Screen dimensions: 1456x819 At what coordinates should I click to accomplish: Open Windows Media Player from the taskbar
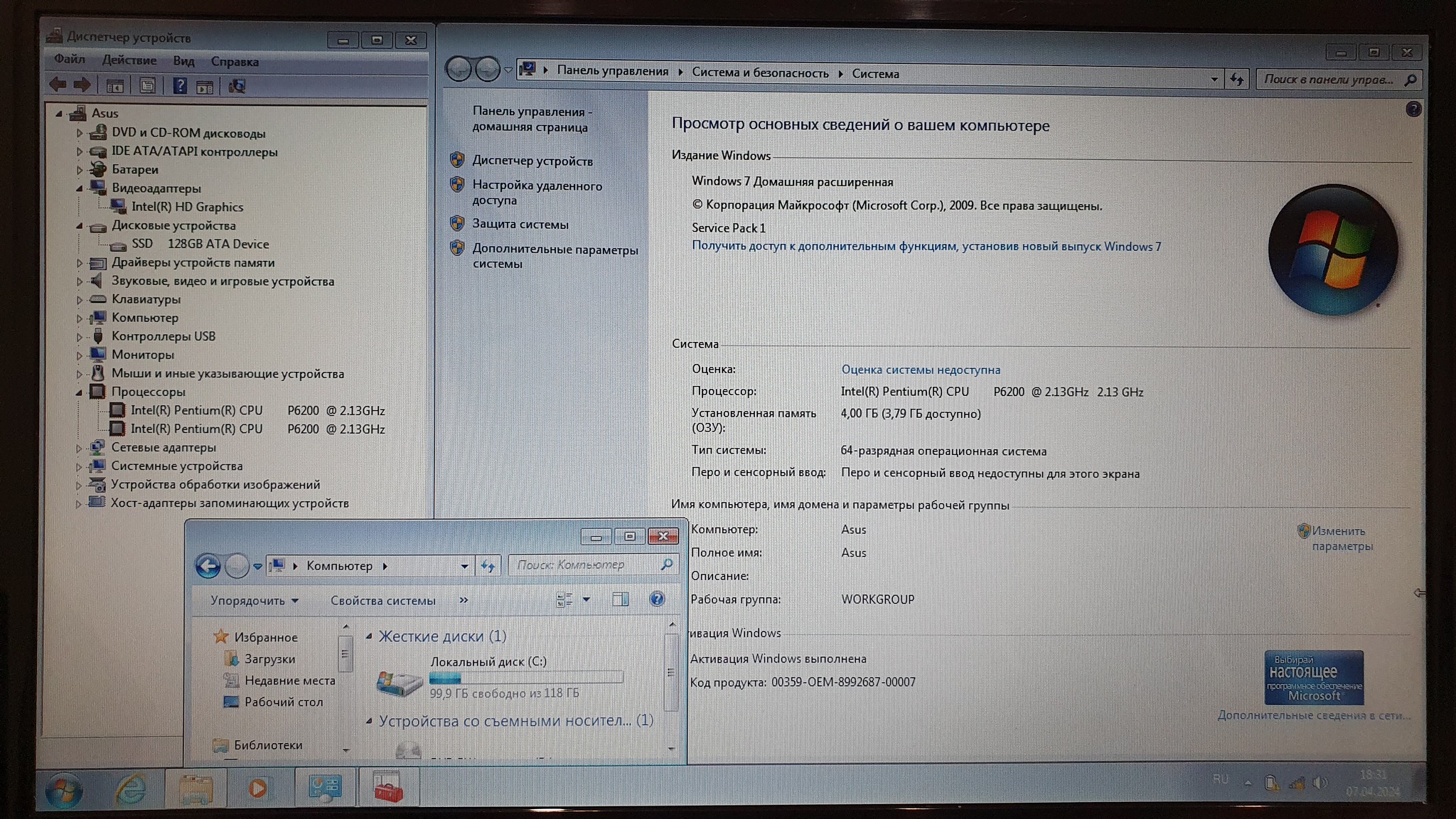[259, 788]
